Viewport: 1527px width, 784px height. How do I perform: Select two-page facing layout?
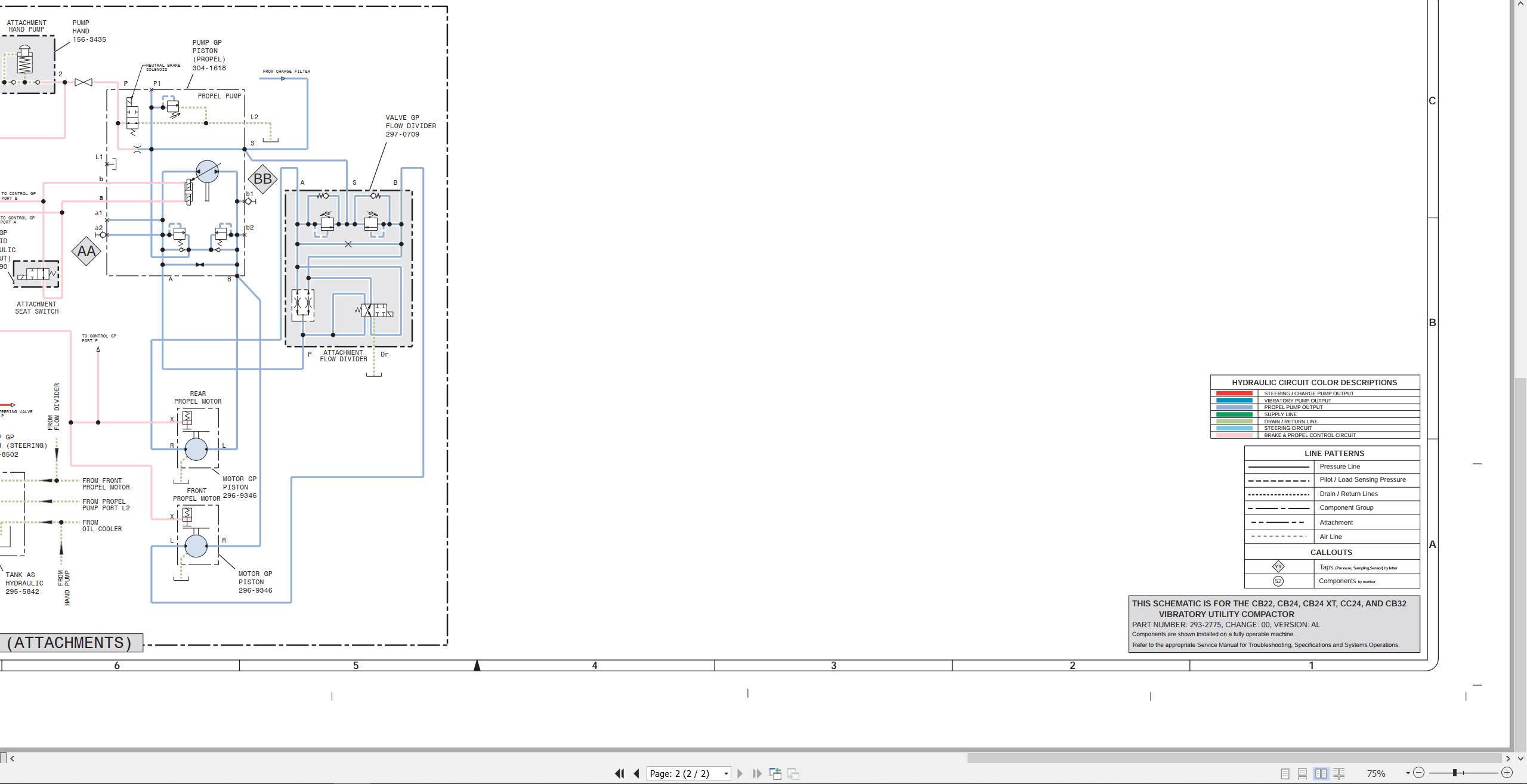1321,773
